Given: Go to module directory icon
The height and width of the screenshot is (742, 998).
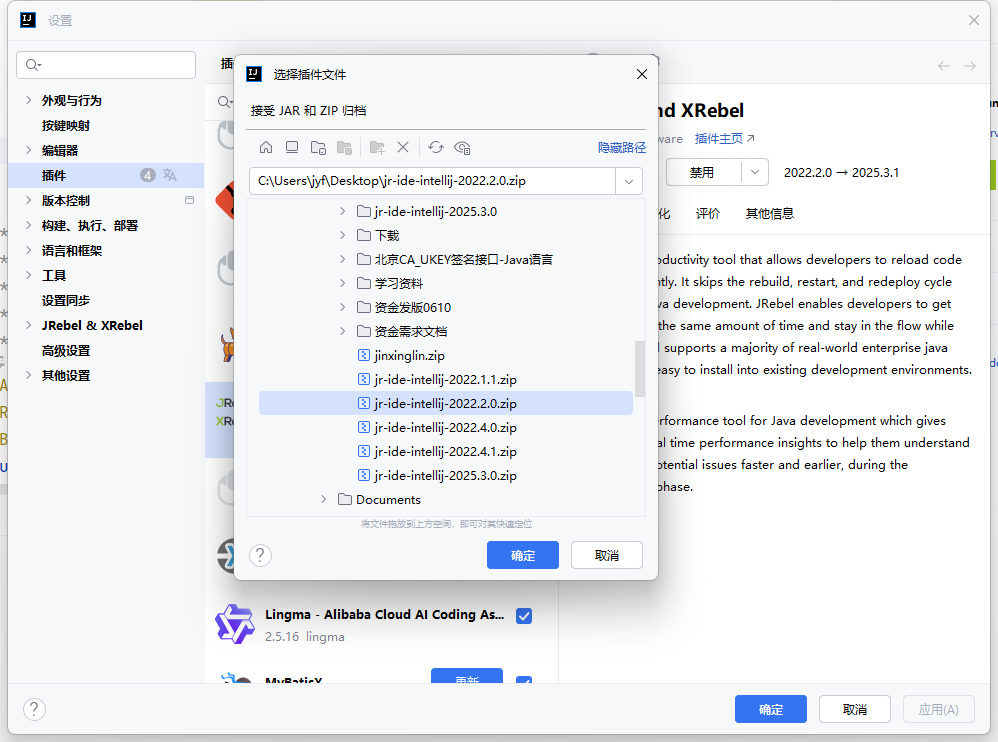Looking at the screenshot, I should click(x=344, y=148).
